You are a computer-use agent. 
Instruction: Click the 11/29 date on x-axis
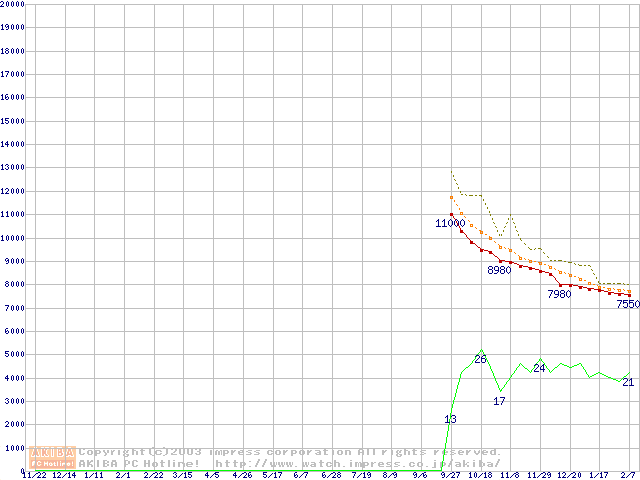[539, 475]
